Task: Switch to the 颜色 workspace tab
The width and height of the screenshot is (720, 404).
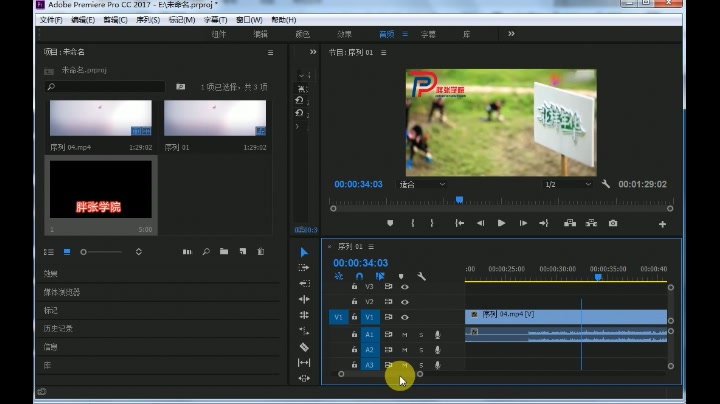Action: point(302,34)
